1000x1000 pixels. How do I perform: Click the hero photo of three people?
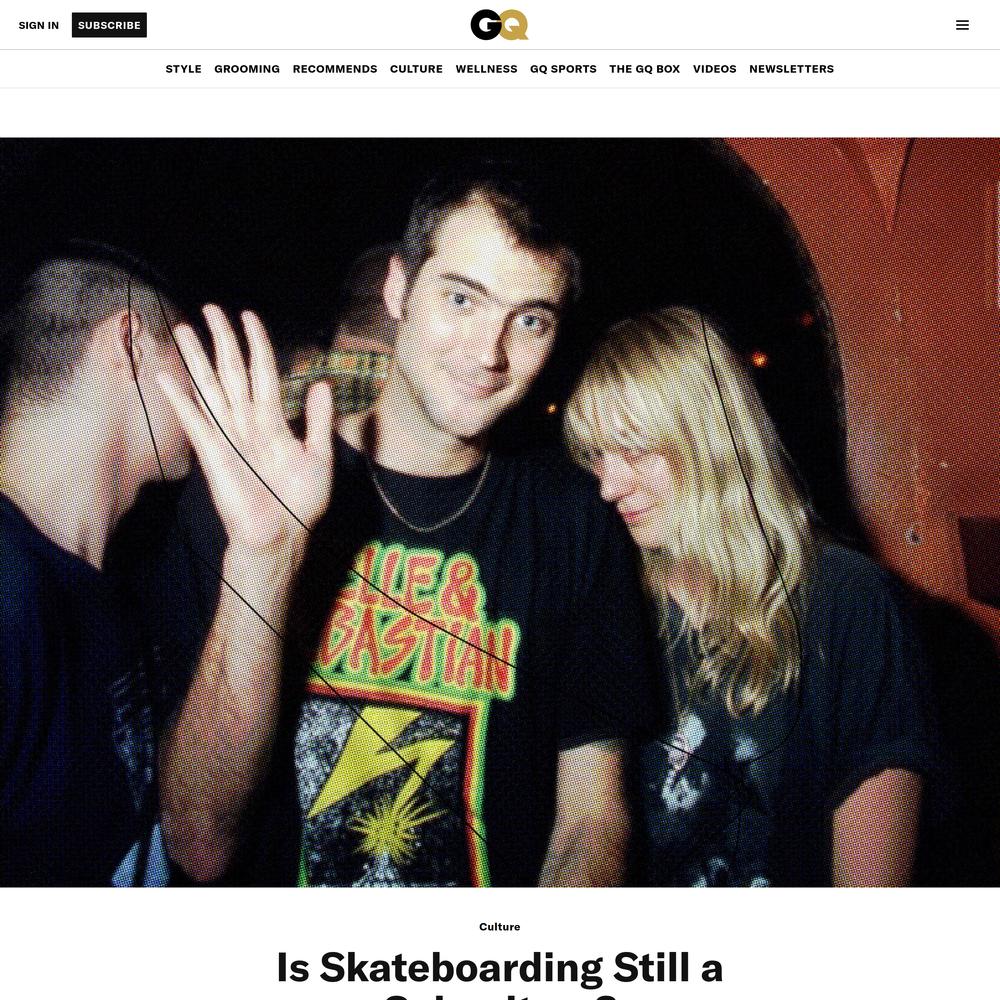click(x=500, y=512)
